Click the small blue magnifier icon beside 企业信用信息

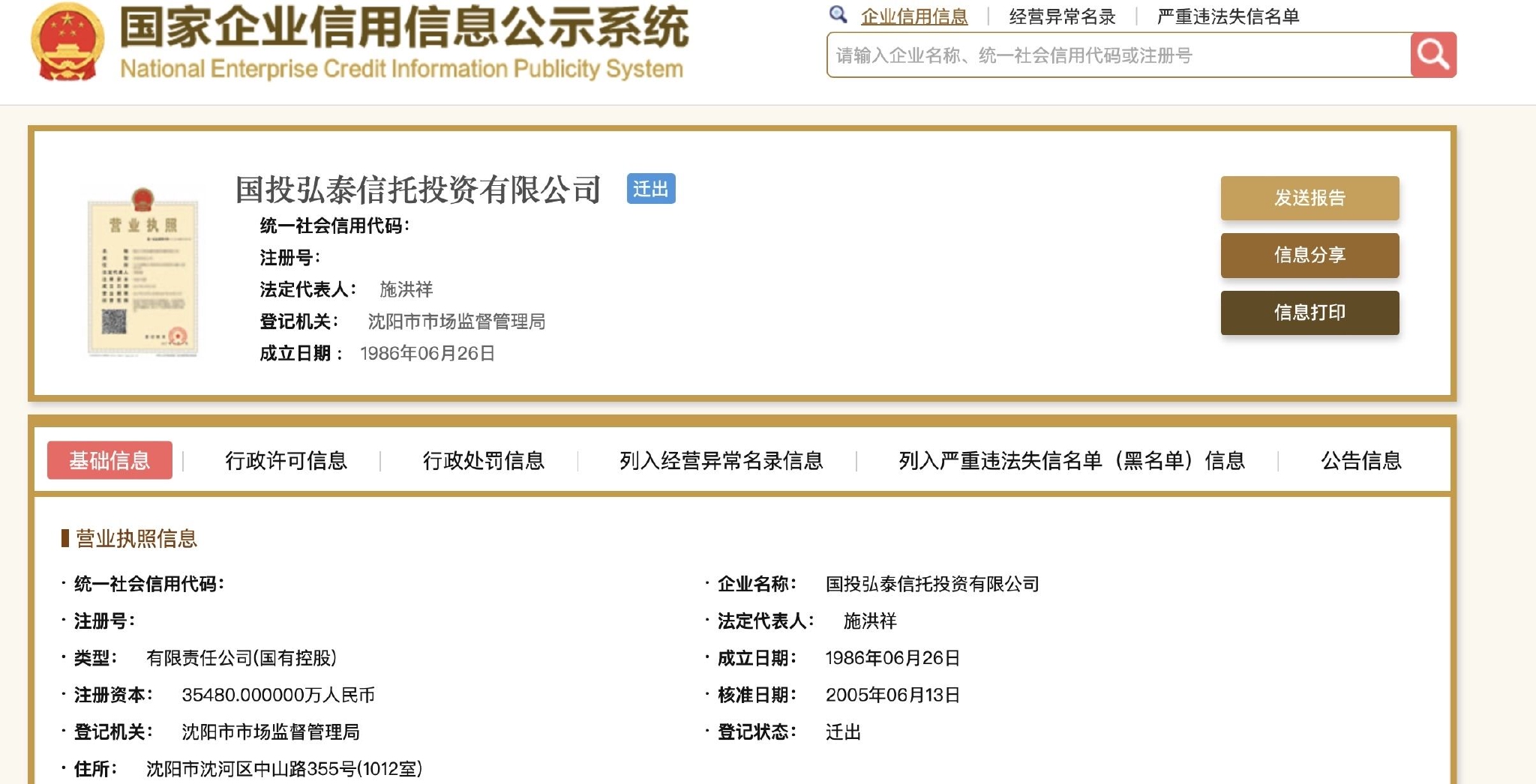click(838, 14)
